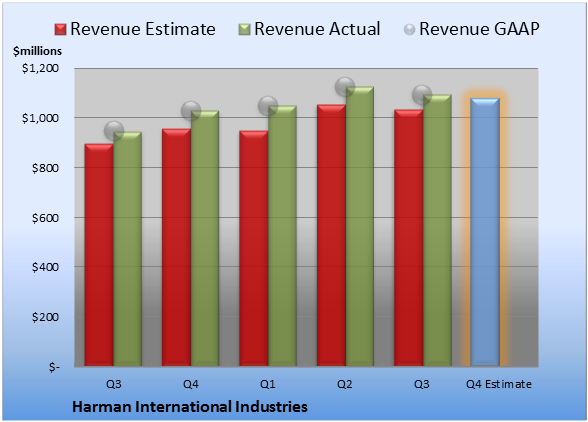Click the 'Q4 Estimate' x-axis label
588x422 pixels.
499,384
